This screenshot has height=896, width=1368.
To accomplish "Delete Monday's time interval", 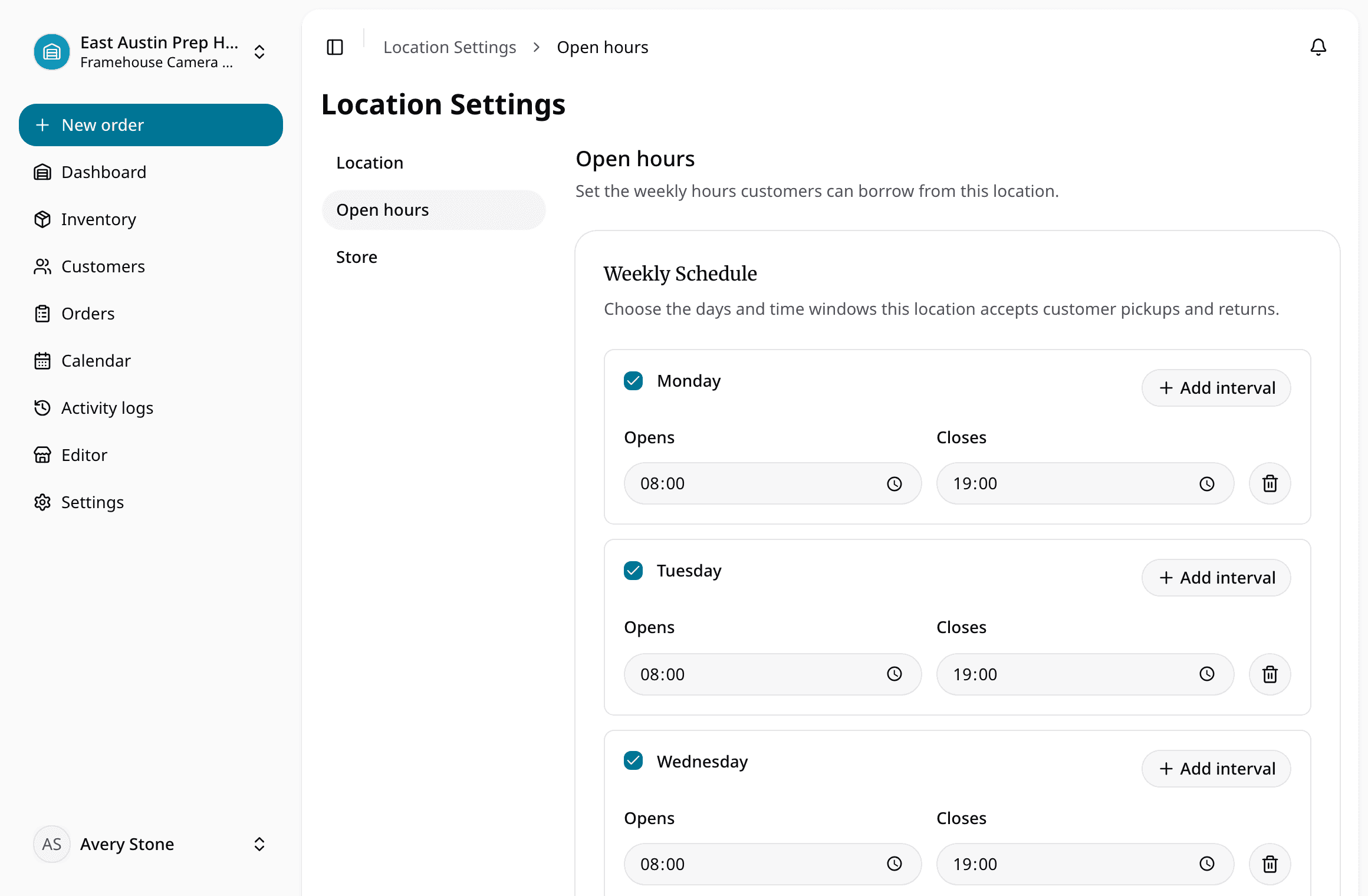I will [1270, 483].
